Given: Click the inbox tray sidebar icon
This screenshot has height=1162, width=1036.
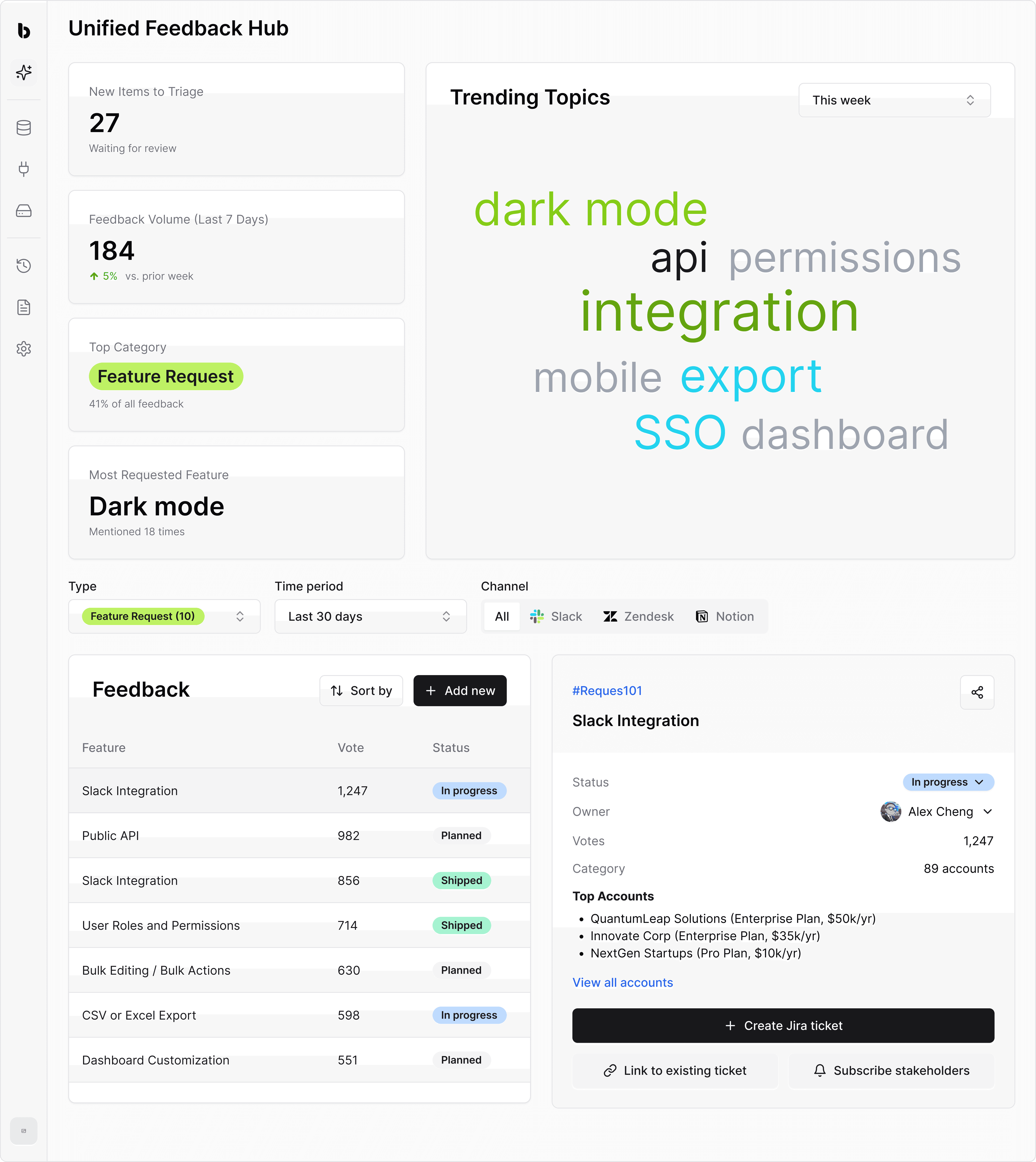Looking at the screenshot, I should (x=23, y=211).
